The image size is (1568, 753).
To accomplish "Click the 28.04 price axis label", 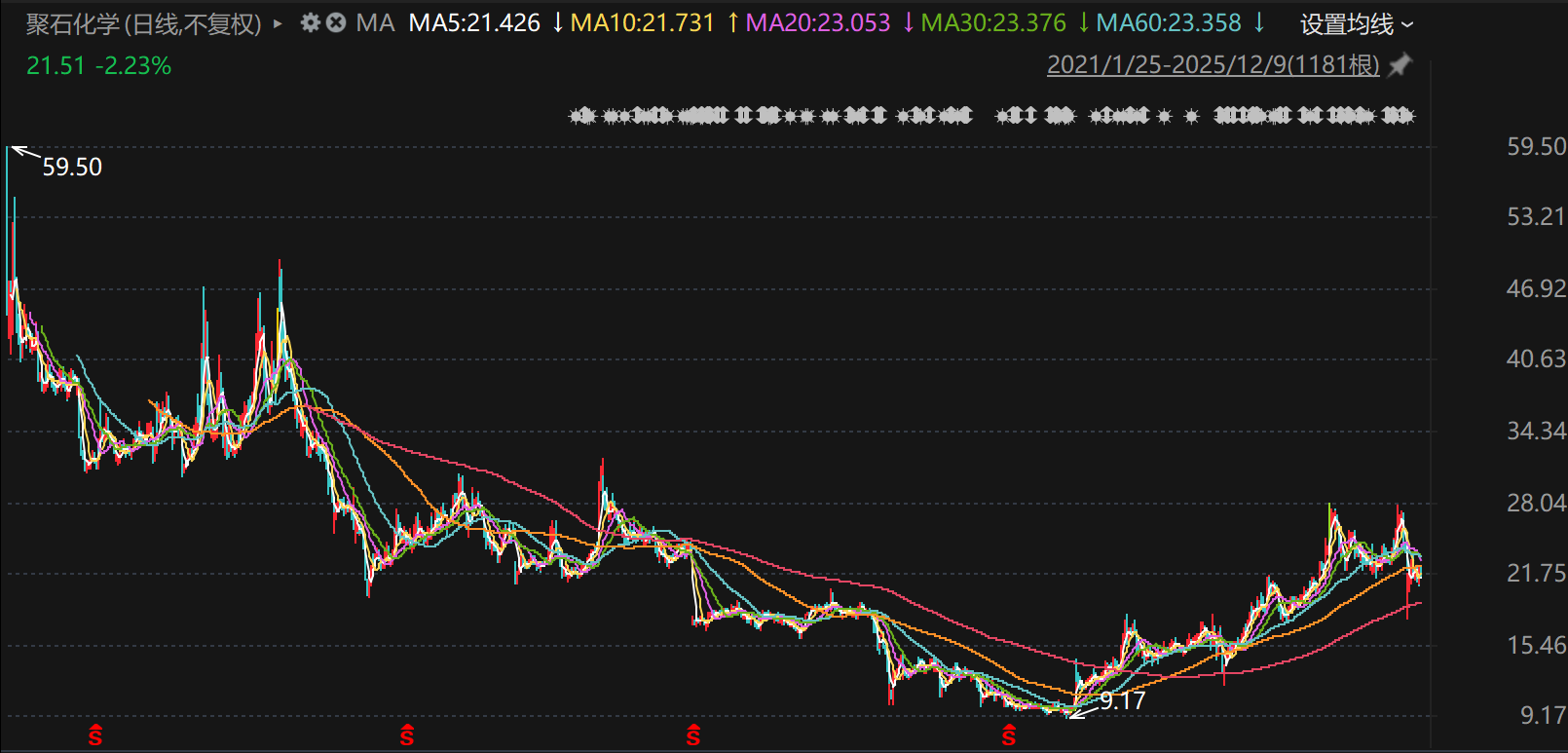I will pyautogui.click(x=1537, y=503).
